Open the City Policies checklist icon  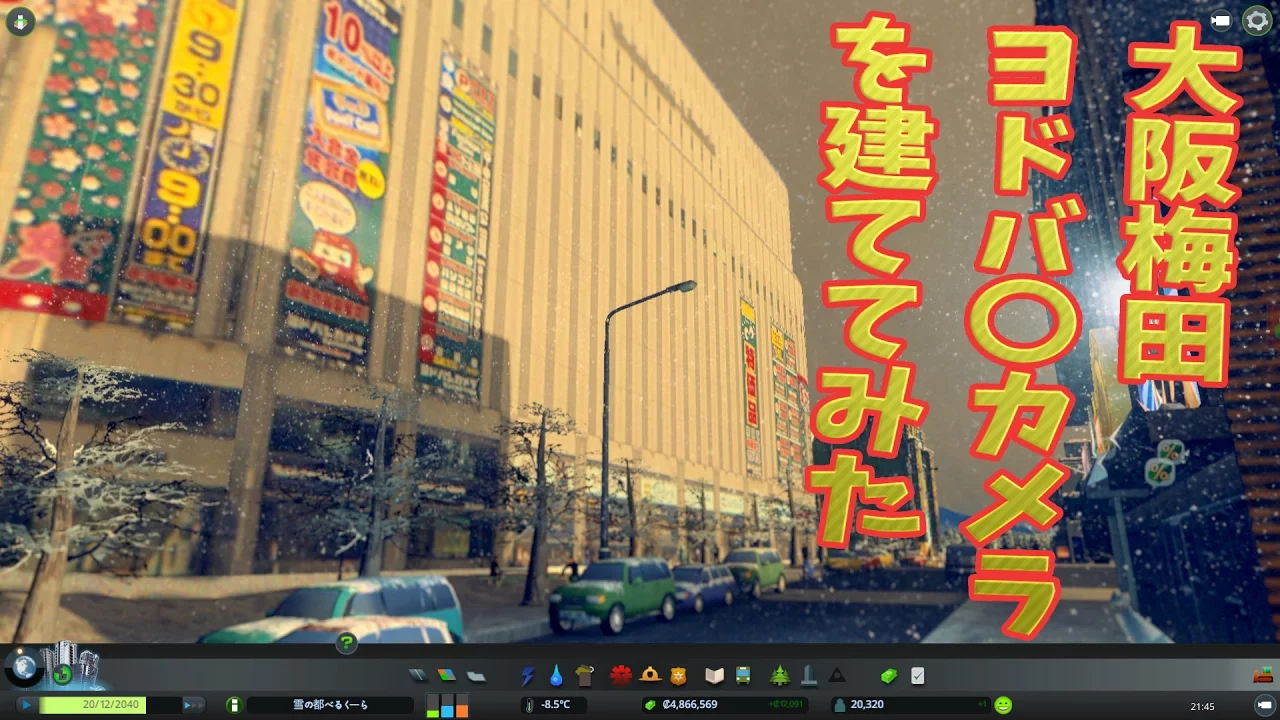click(918, 676)
